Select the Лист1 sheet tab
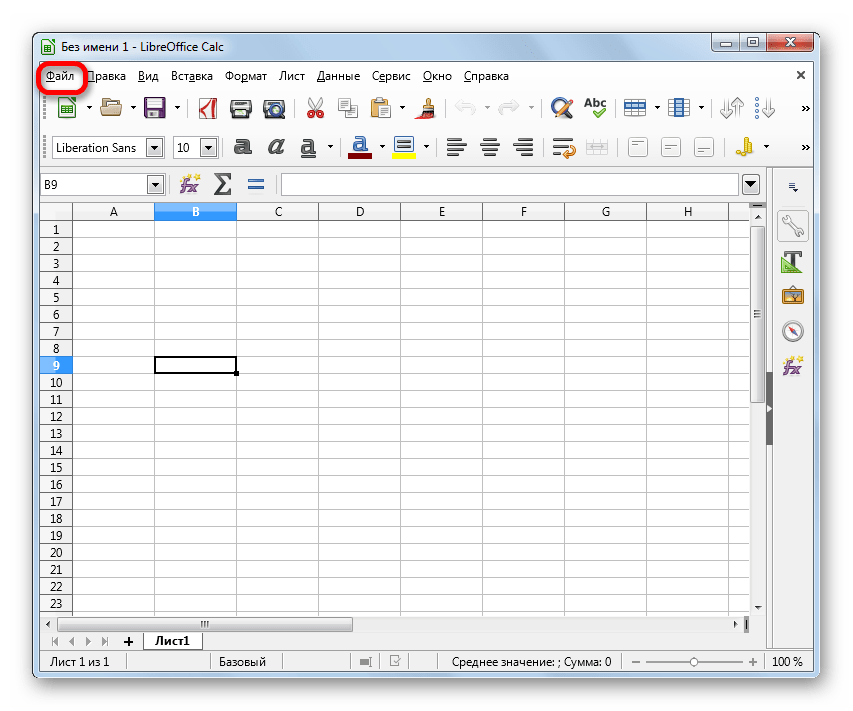This screenshot has width=853, height=711. click(173, 641)
